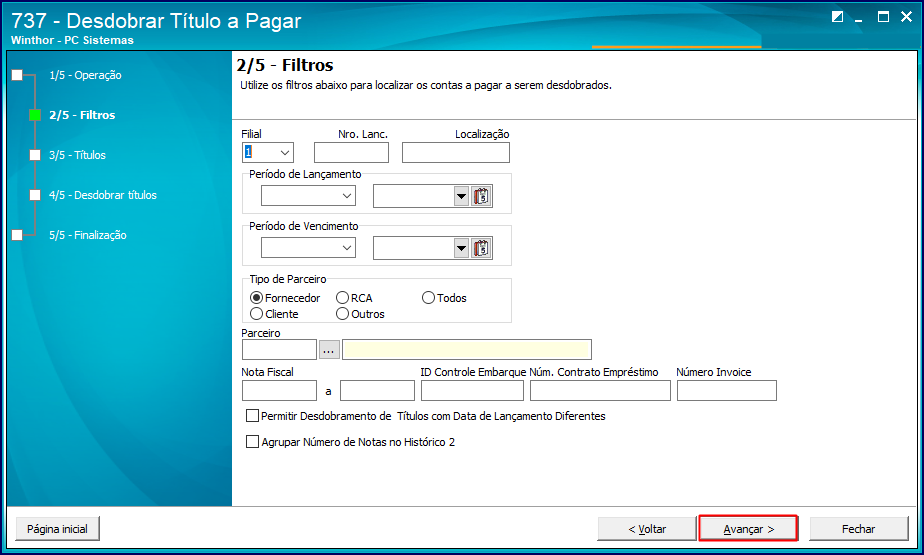
Task: Open step 4/5 - Desdobrar títulos
Action: (x=103, y=196)
